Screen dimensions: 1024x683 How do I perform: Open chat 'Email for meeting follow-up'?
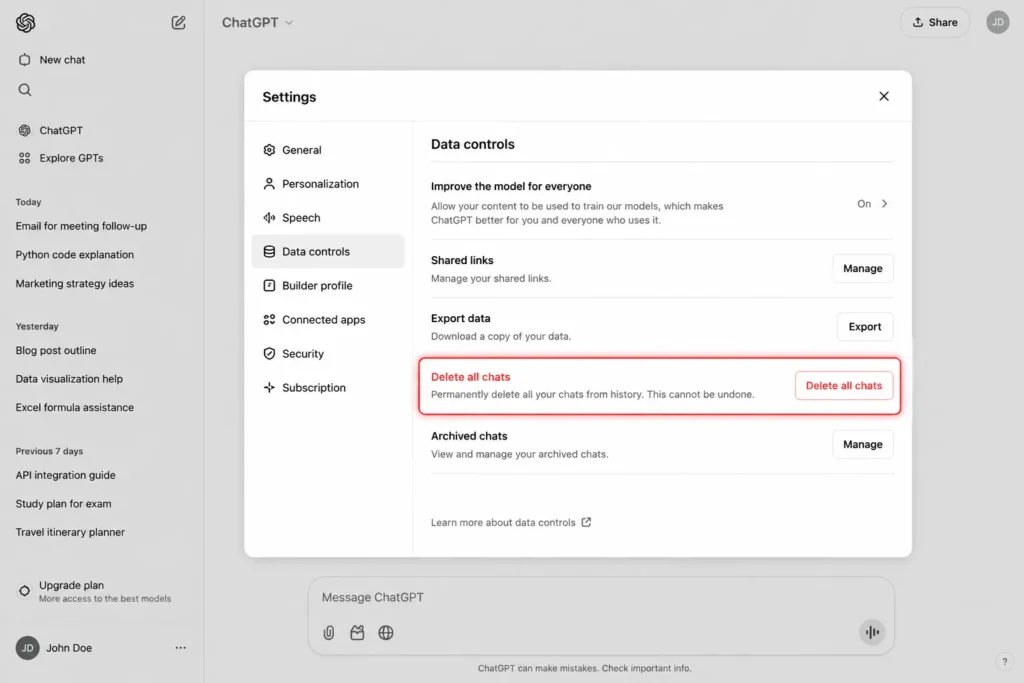[81, 226]
